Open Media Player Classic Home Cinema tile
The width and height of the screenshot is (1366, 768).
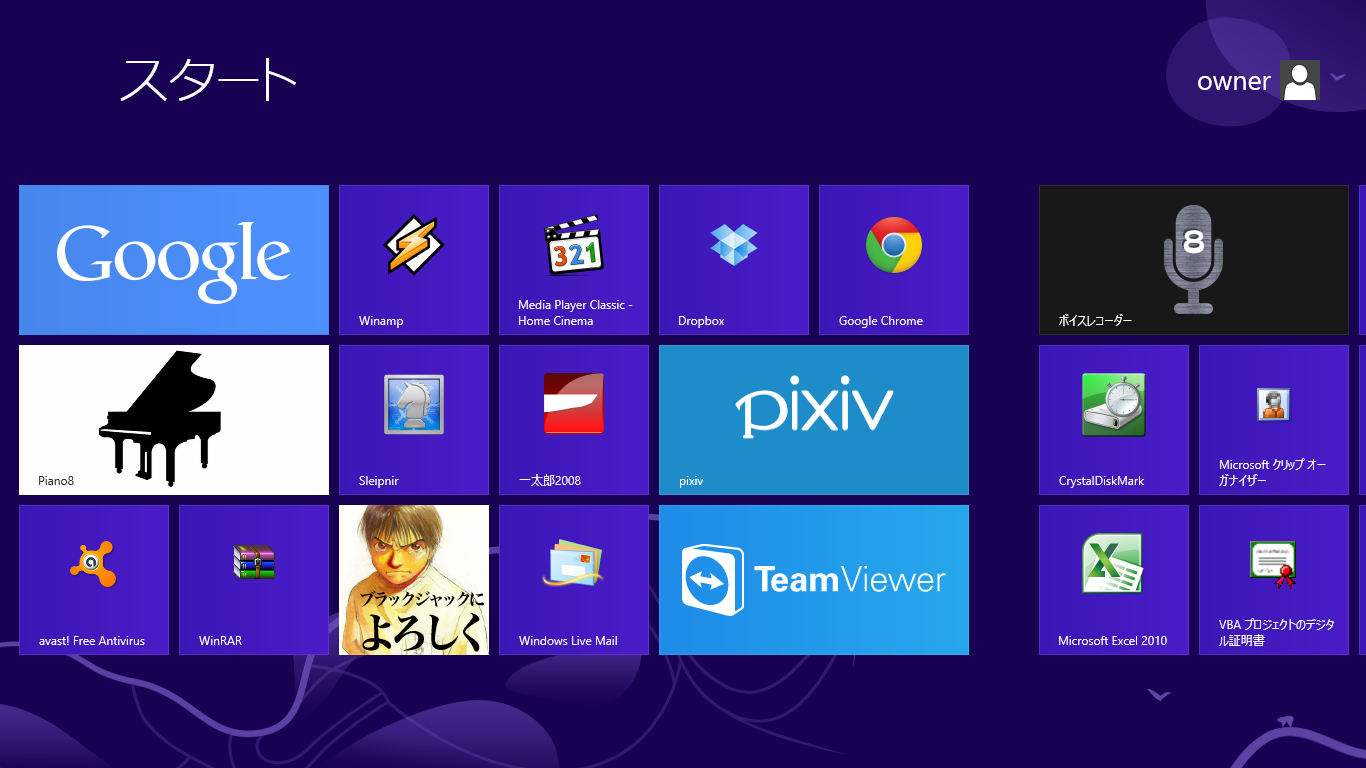pos(574,260)
